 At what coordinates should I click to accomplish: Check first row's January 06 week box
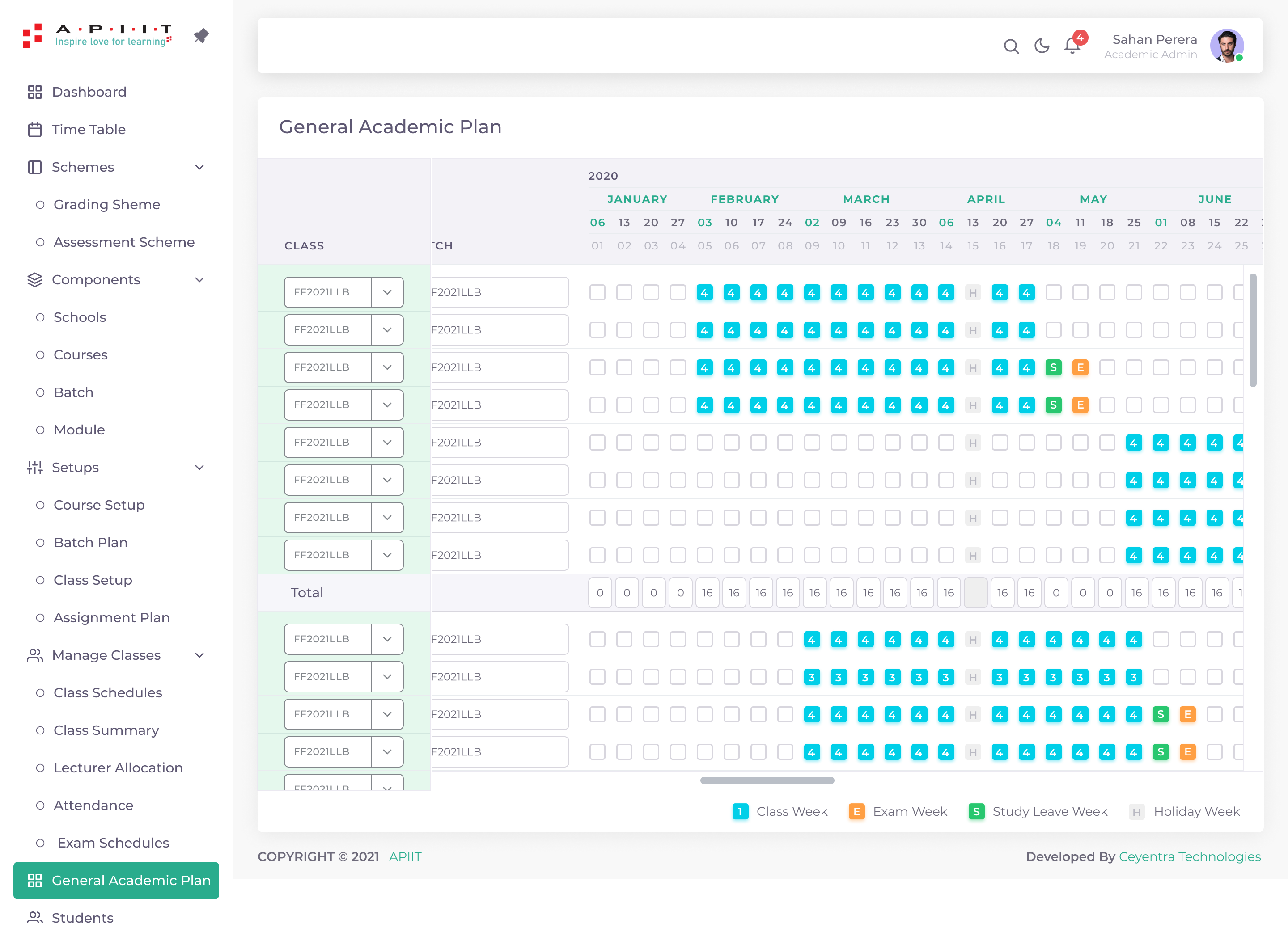click(x=597, y=293)
